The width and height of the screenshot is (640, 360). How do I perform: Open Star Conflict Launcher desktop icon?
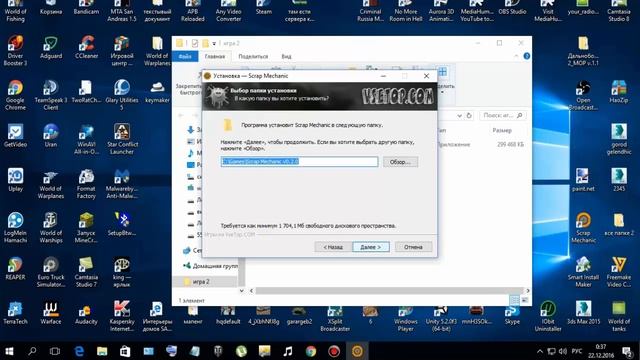point(122,140)
